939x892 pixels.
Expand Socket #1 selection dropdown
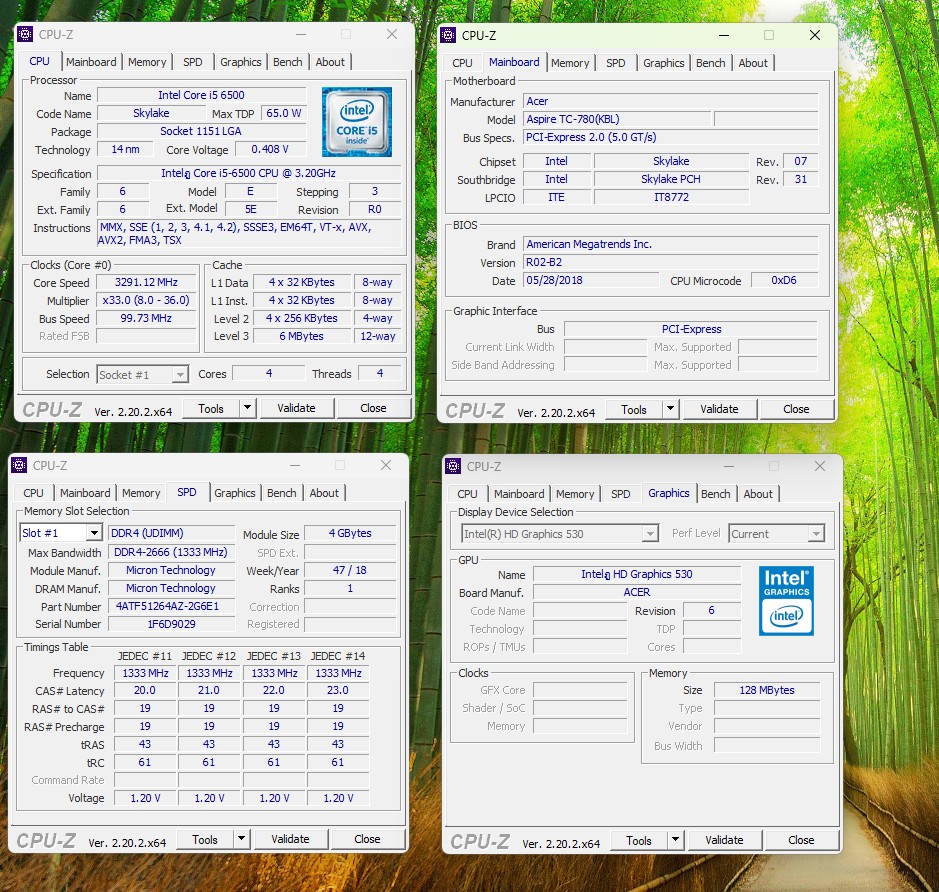click(180, 375)
